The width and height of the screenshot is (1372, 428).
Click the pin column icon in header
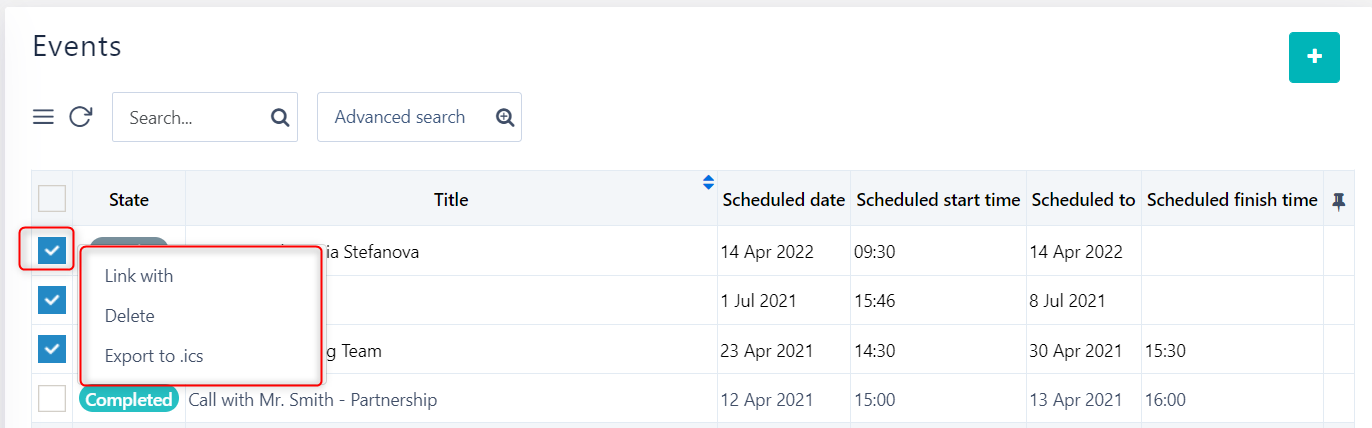coord(1339,200)
